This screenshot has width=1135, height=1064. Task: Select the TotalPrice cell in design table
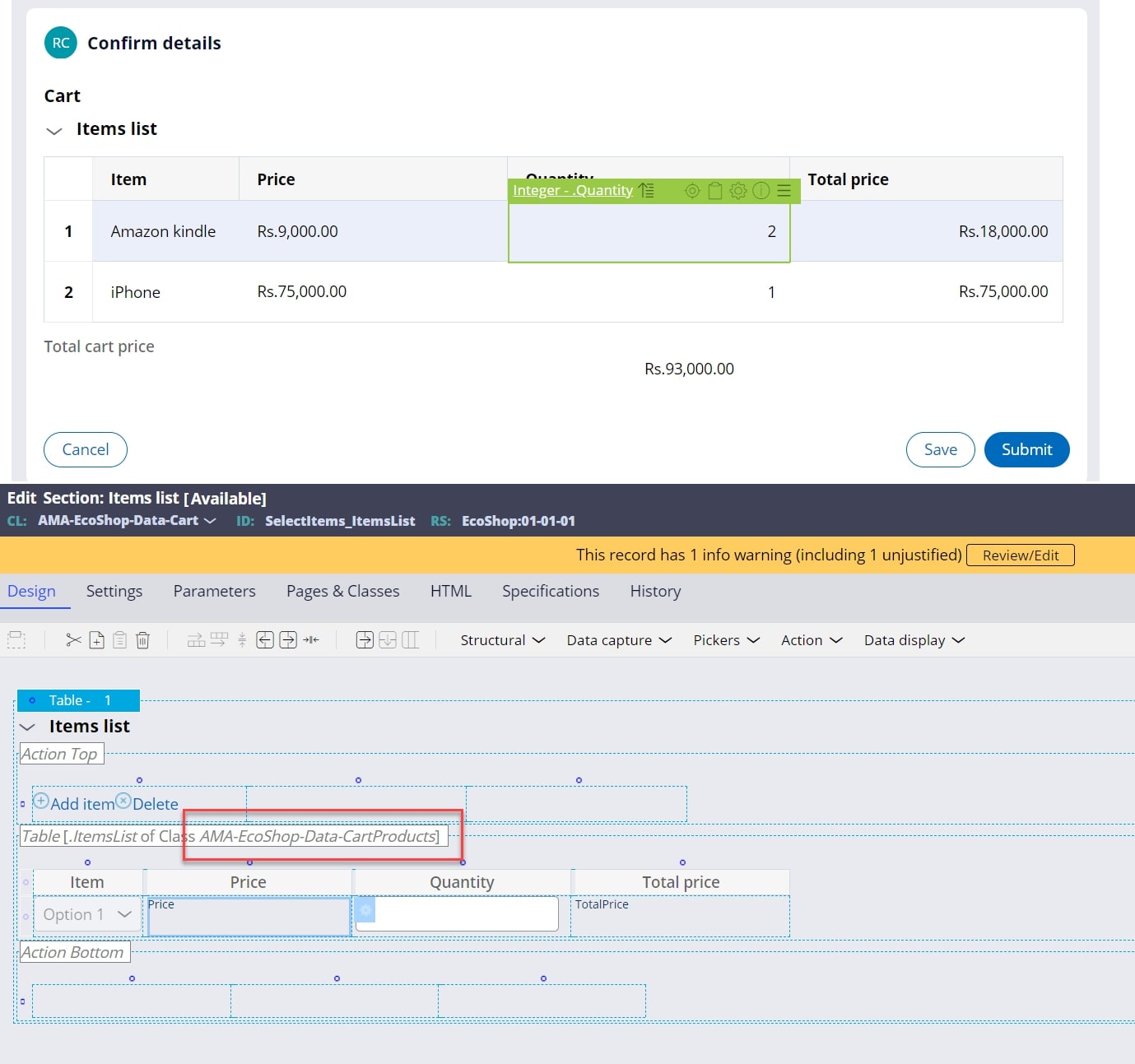coord(680,916)
